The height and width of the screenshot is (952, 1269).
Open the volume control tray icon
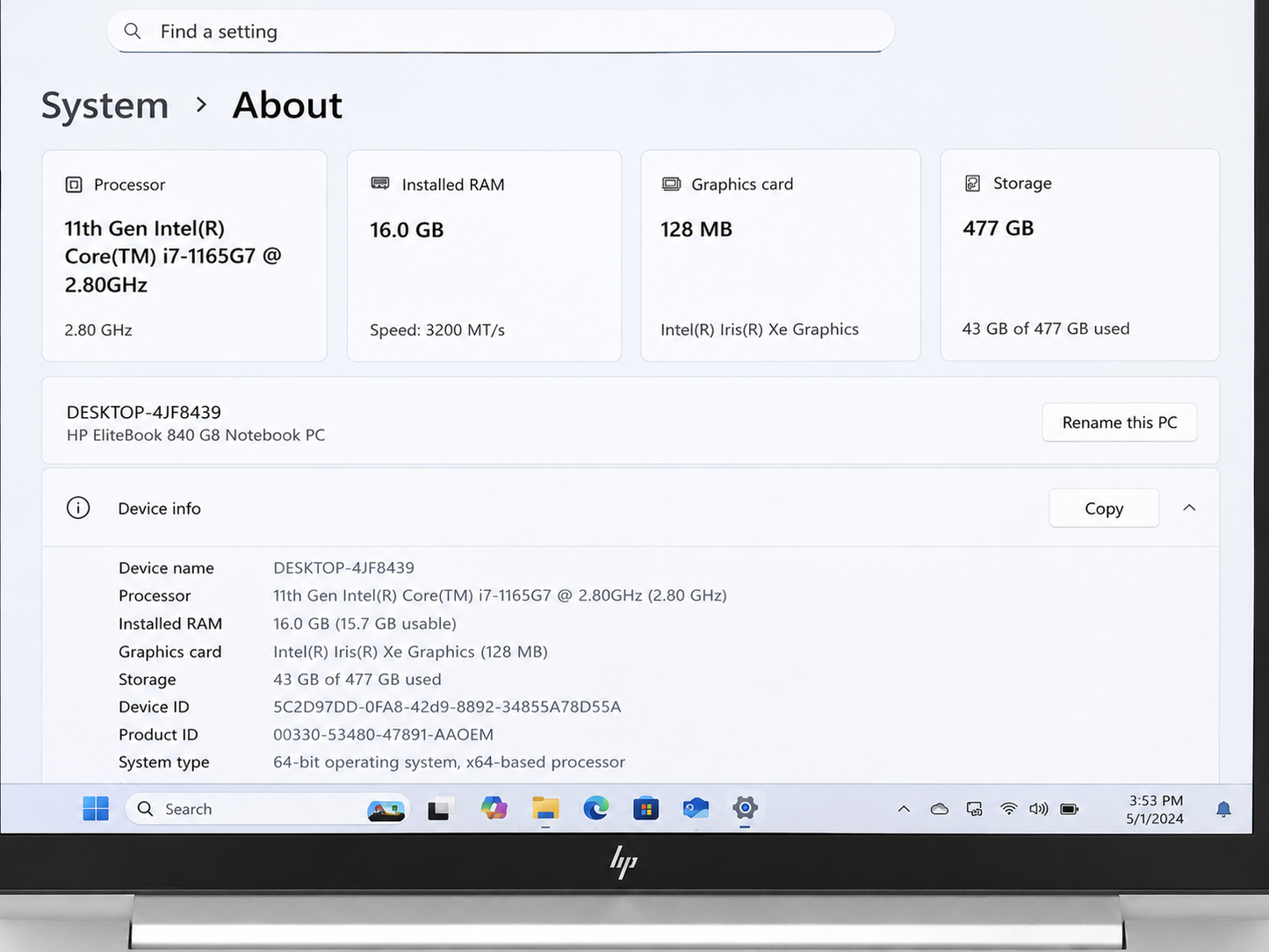click(x=1039, y=809)
